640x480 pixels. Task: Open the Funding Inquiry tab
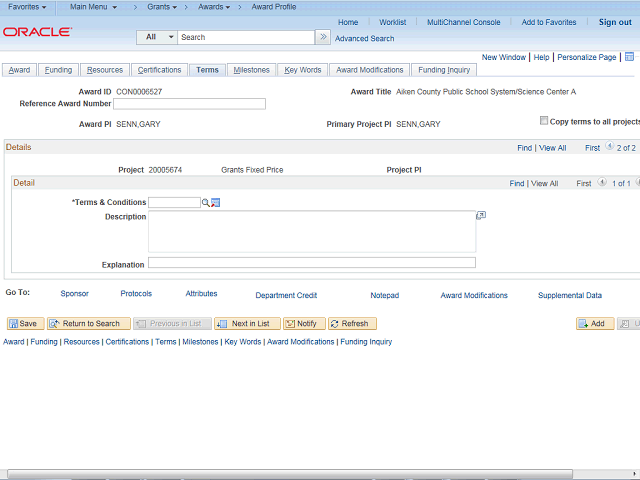444,70
